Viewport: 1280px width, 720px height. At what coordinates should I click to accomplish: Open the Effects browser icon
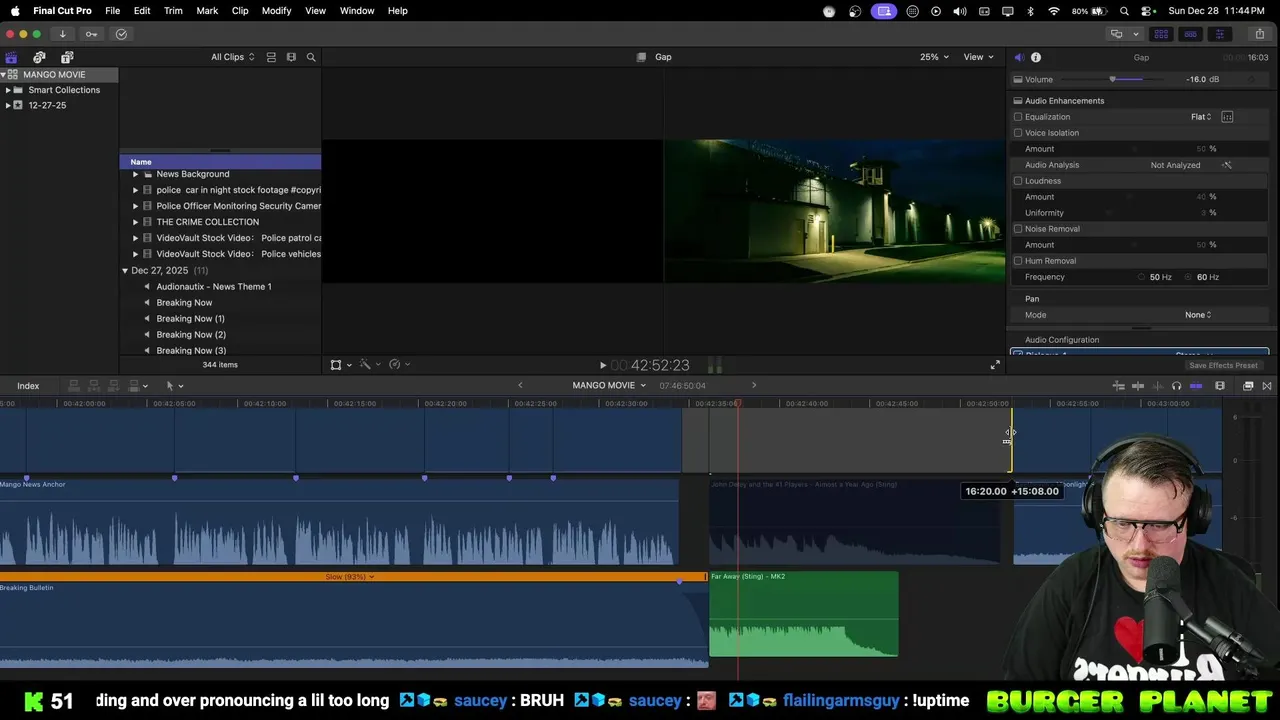pos(1248,386)
